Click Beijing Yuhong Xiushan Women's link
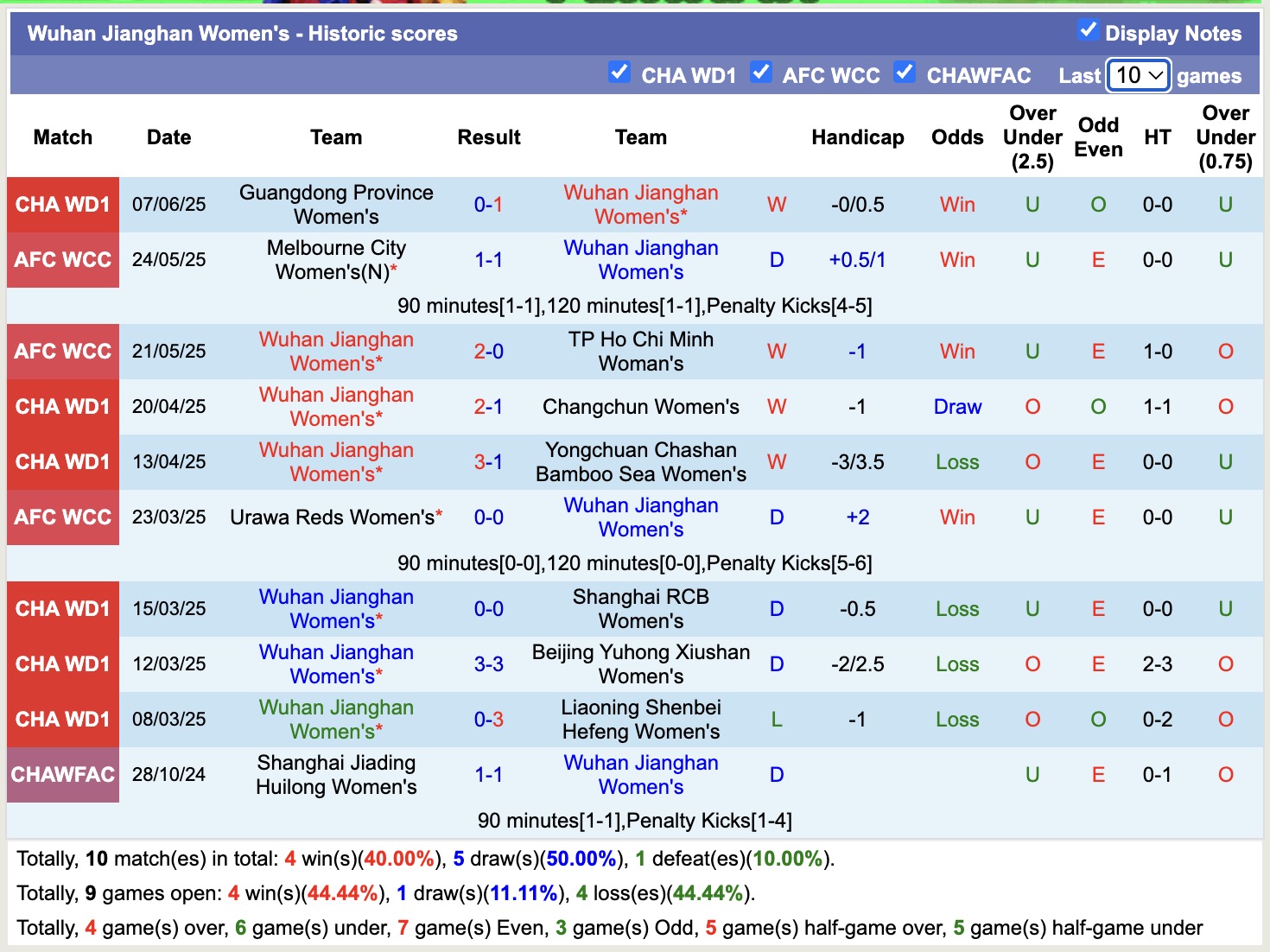Screen dimensions: 1270x952 [640, 664]
